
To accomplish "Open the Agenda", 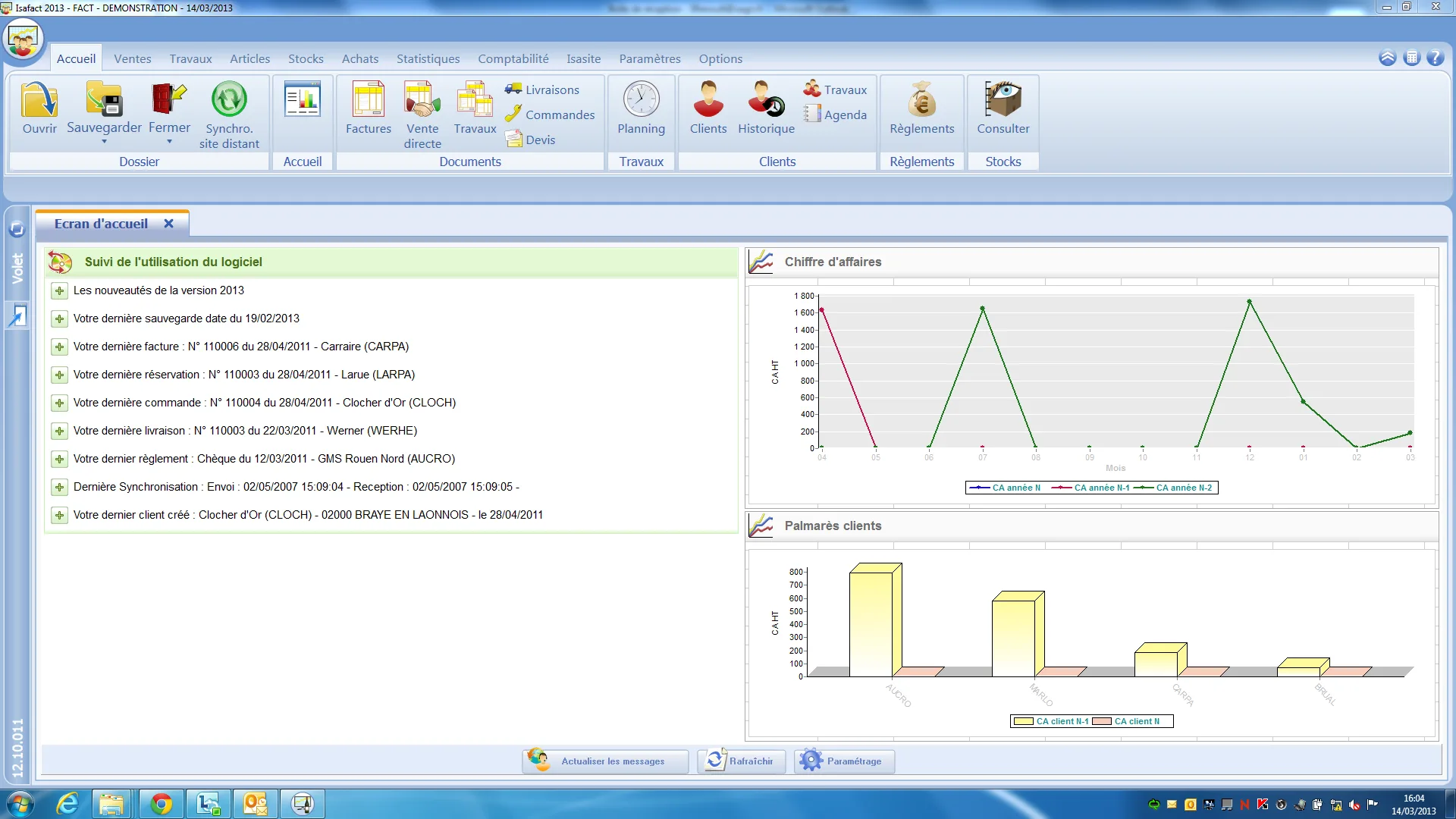I will click(835, 115).
